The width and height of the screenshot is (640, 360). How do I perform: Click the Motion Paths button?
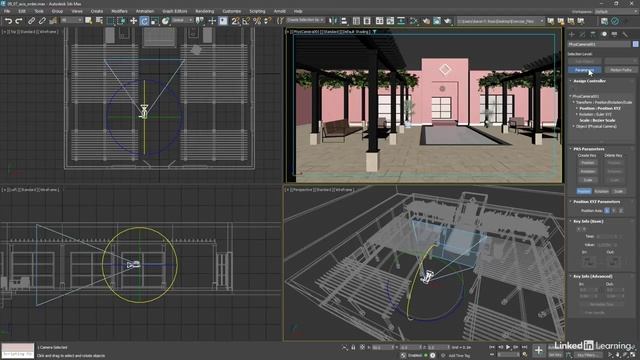point(621,70)
